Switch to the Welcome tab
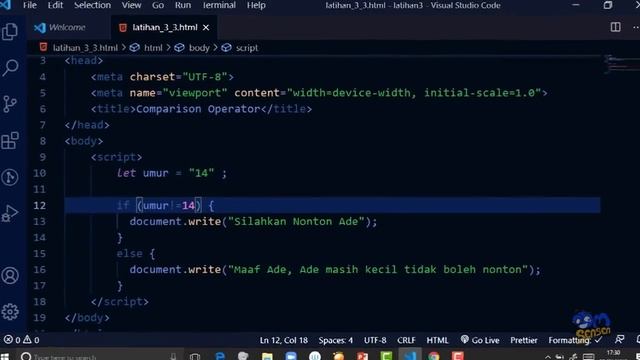The height and width of the screenshot is (360, 640). click(69, 27)
